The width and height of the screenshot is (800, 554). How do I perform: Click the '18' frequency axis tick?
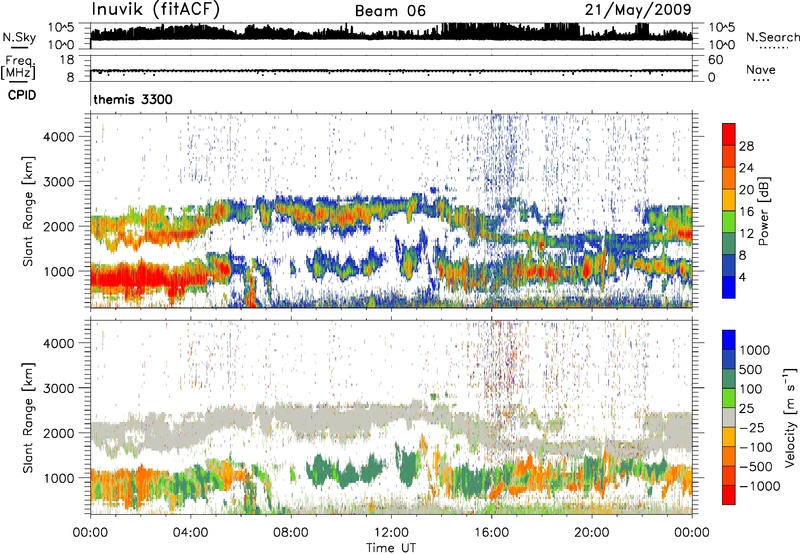pos(66,60)
